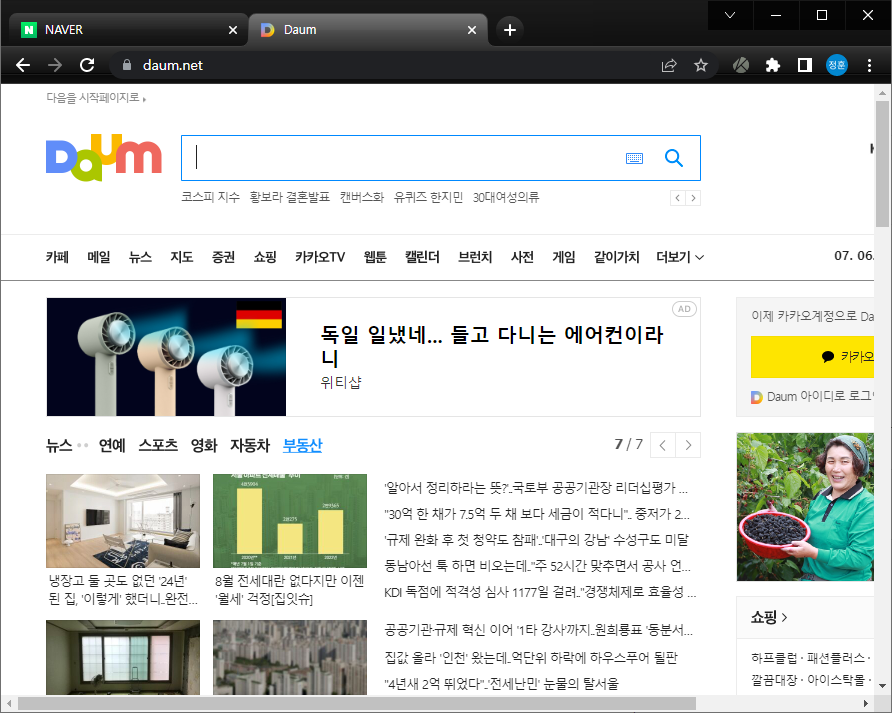Viewport: 892px width, 713px height.
Task: Open the 지도 menu item
Action: [x=182, y=257]
